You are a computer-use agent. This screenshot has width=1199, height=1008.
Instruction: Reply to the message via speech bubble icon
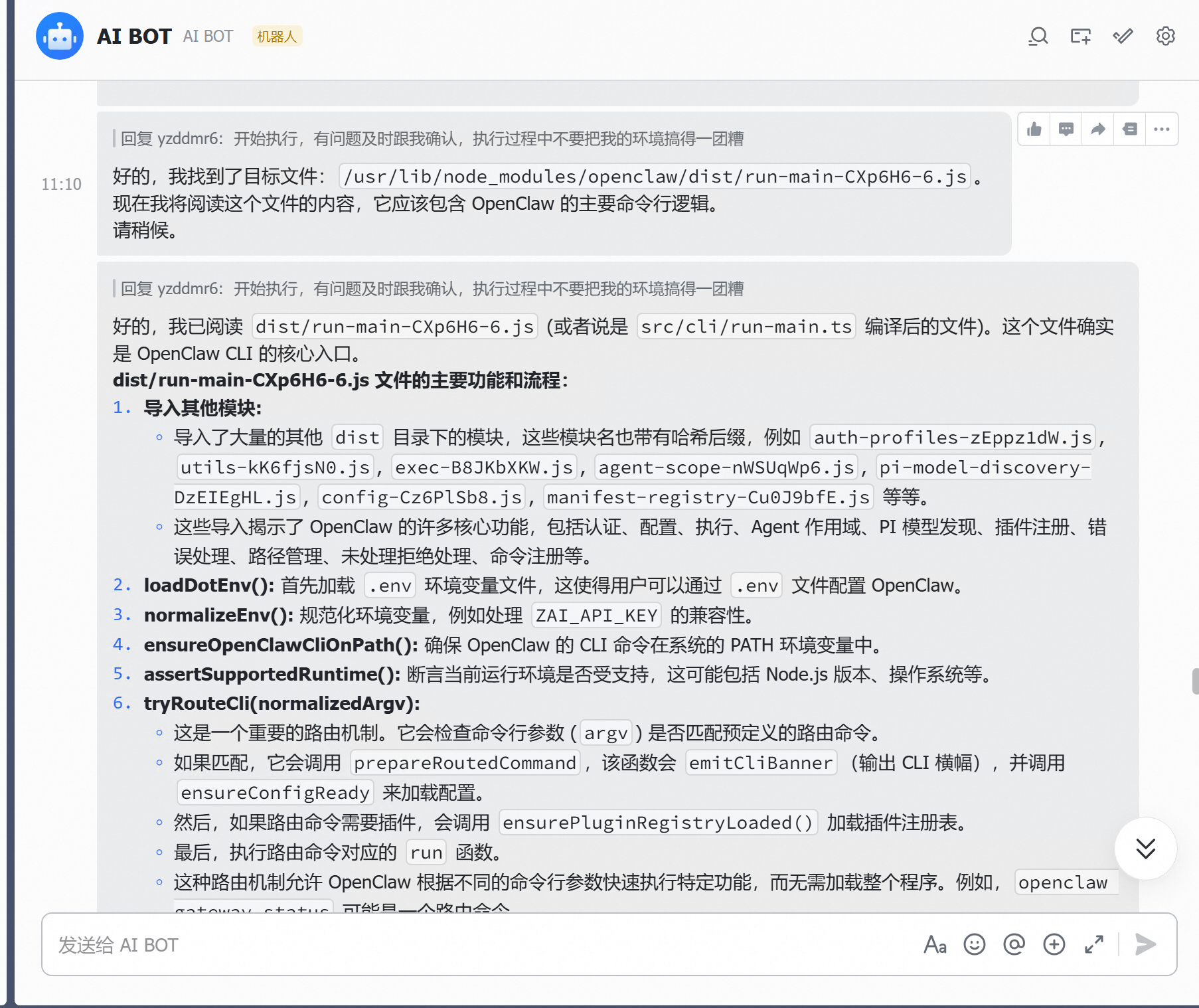(1066, 129)
